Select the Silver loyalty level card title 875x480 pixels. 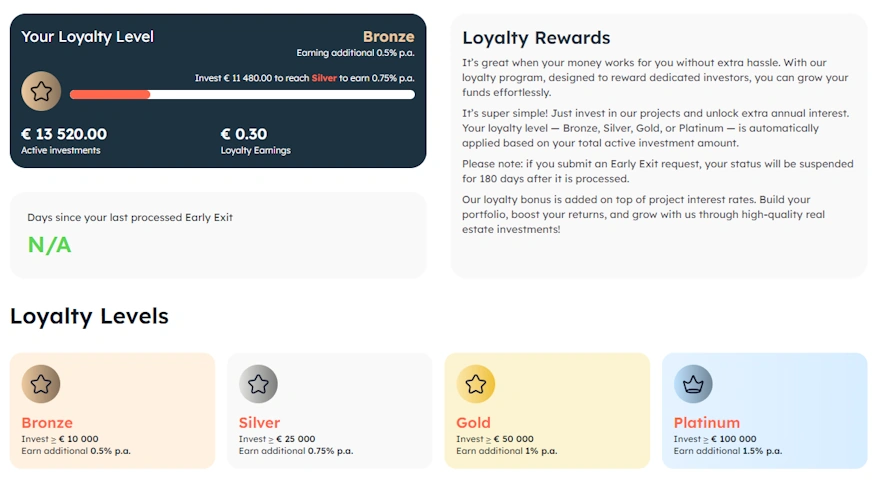point(259,422)
